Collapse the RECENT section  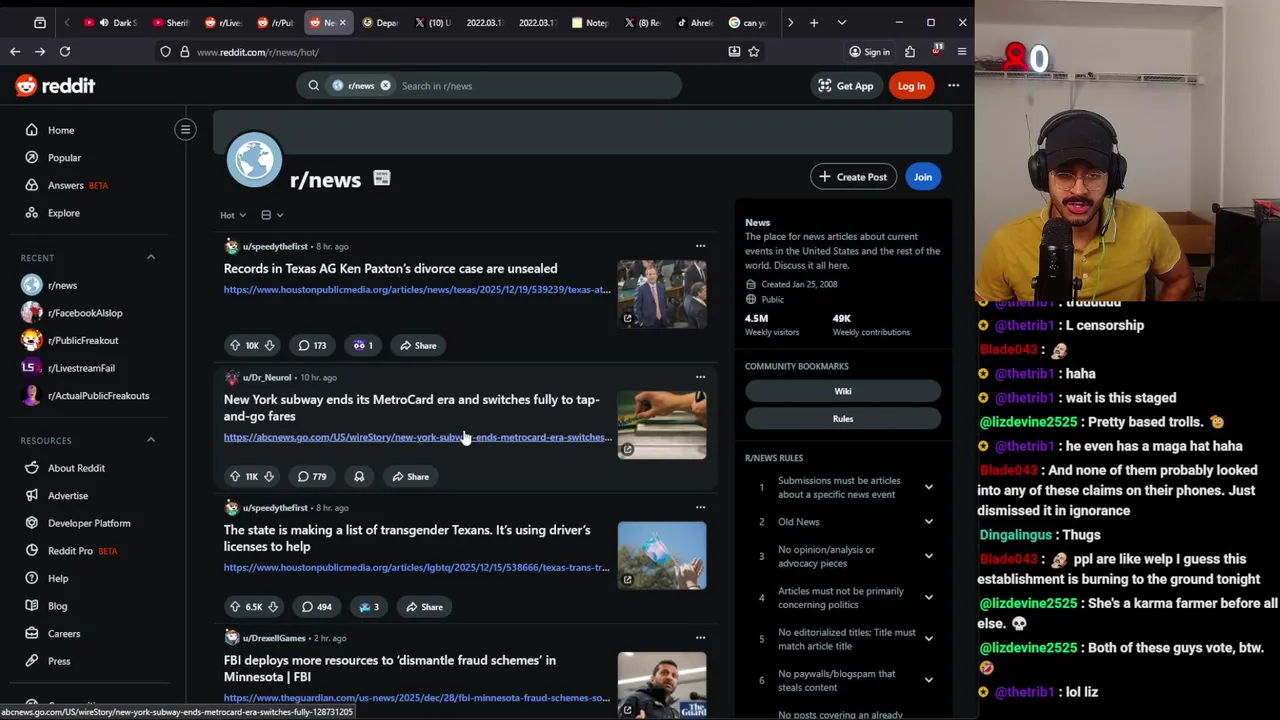(x=151, y=258)
